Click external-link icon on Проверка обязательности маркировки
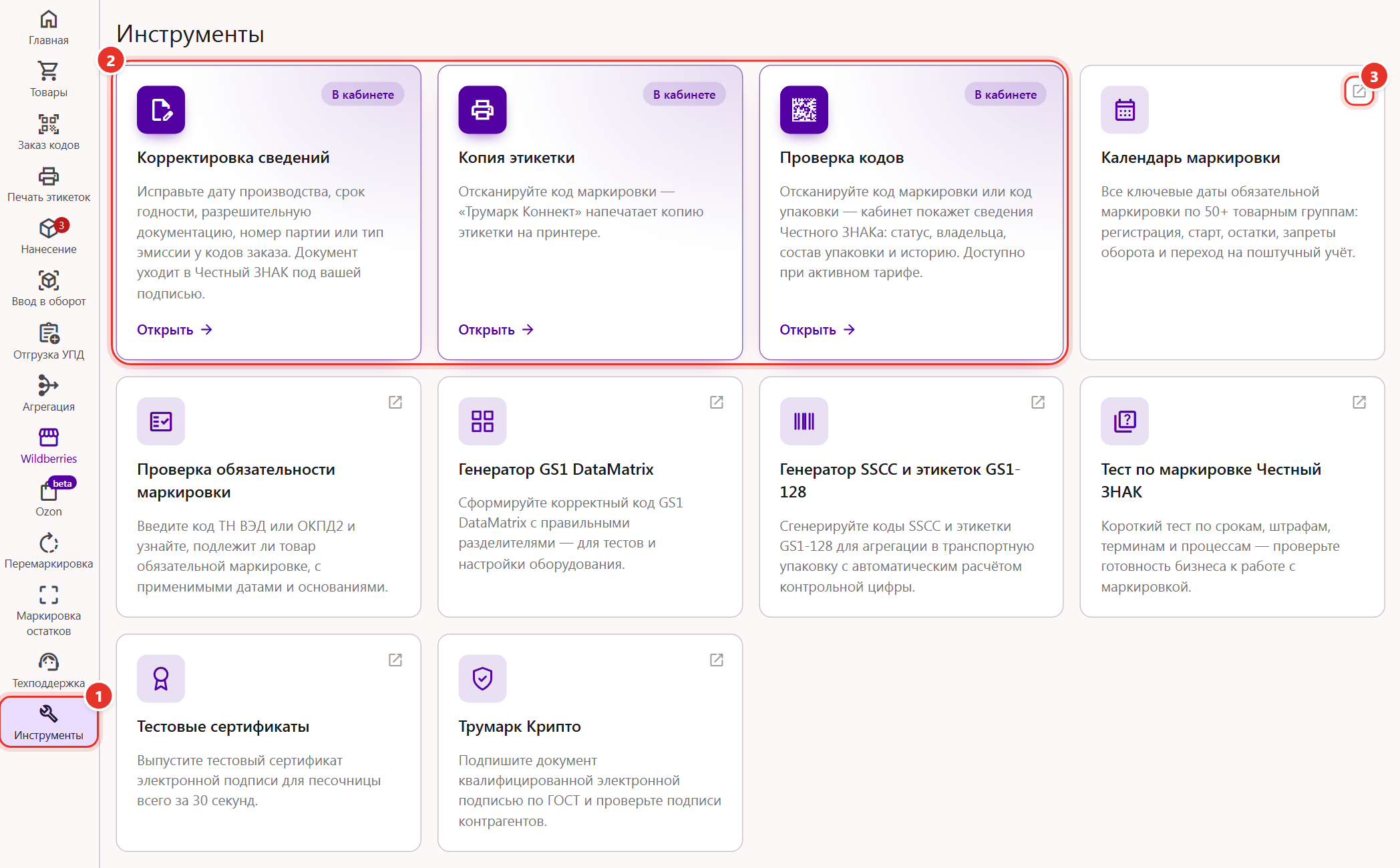 coord(395,402)
